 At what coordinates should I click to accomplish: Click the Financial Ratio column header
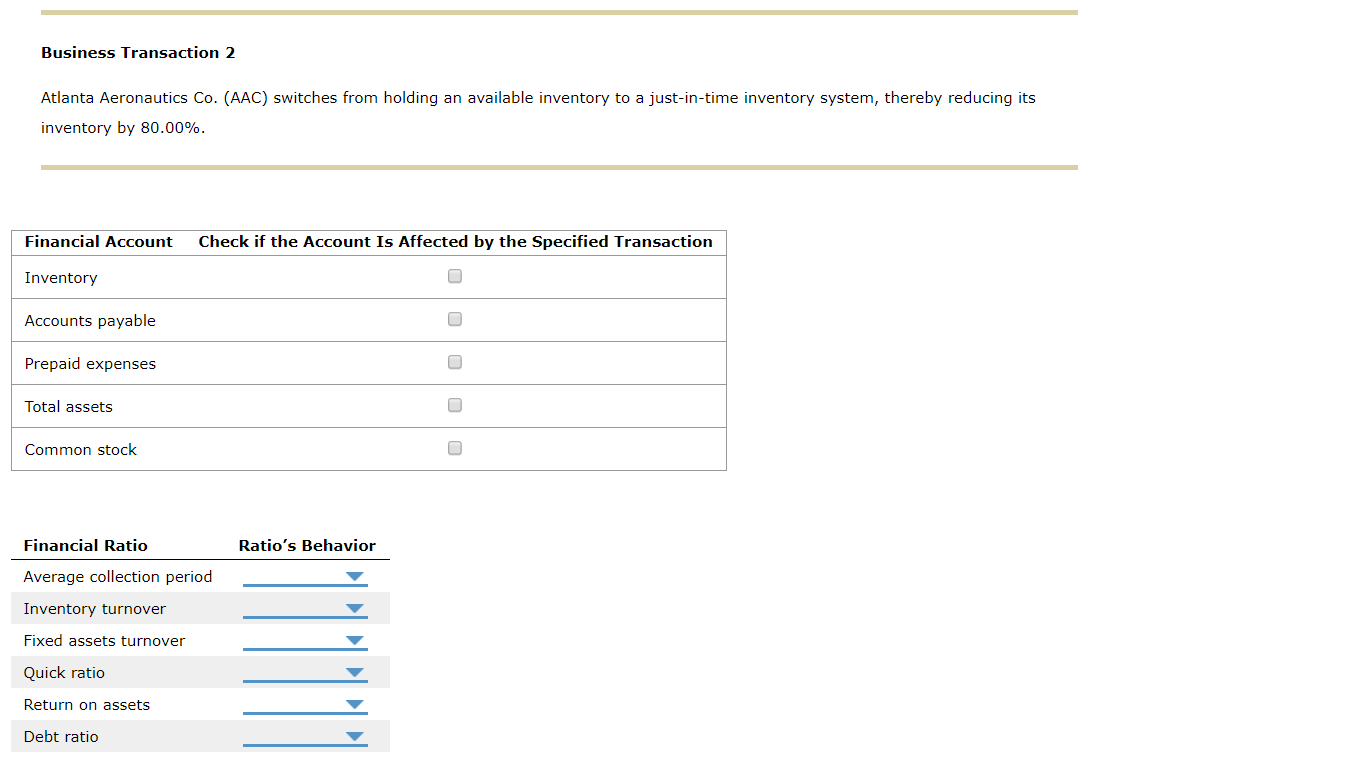(x=86, y=545)
